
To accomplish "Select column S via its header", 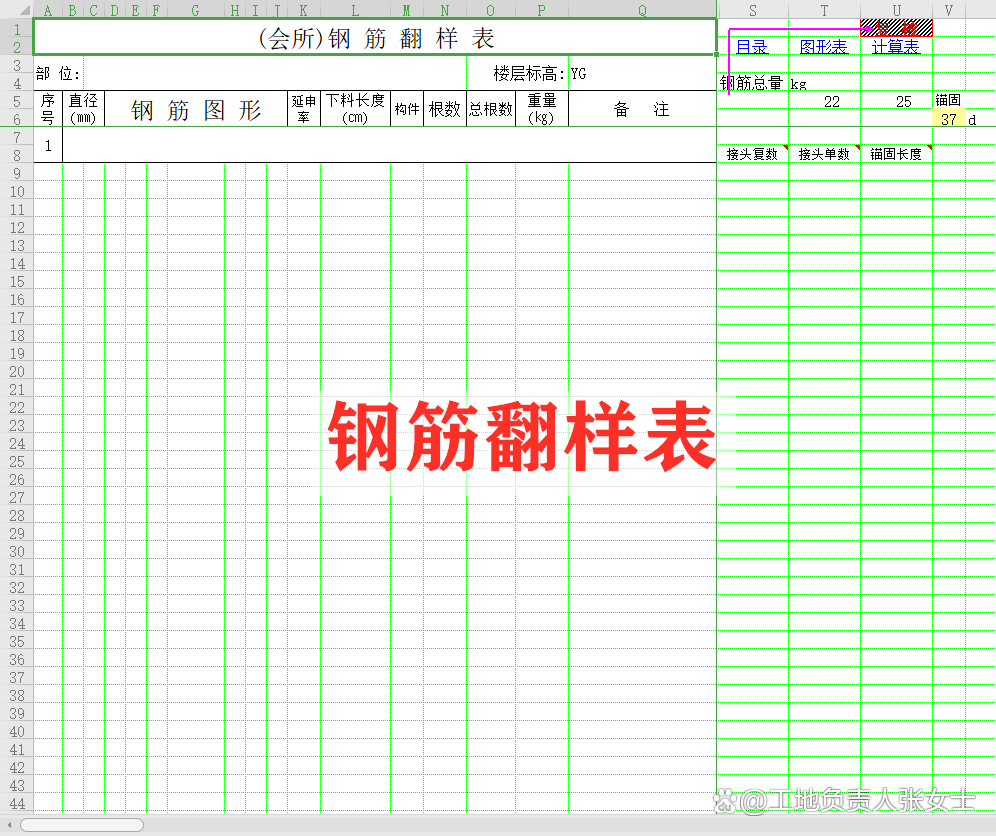I will (753, 10).
